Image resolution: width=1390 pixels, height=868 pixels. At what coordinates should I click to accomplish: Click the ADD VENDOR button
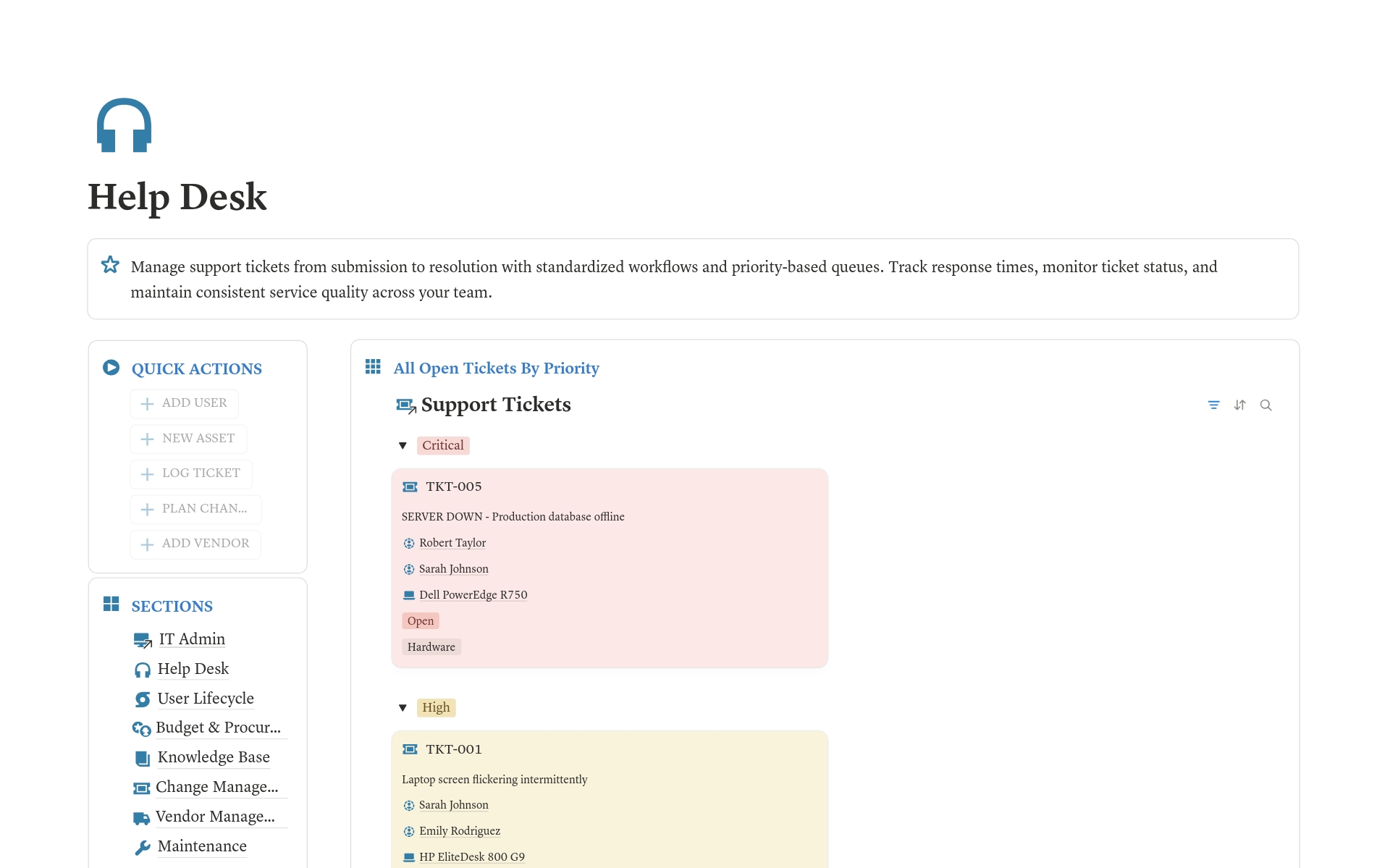click(x=195, y=544)
